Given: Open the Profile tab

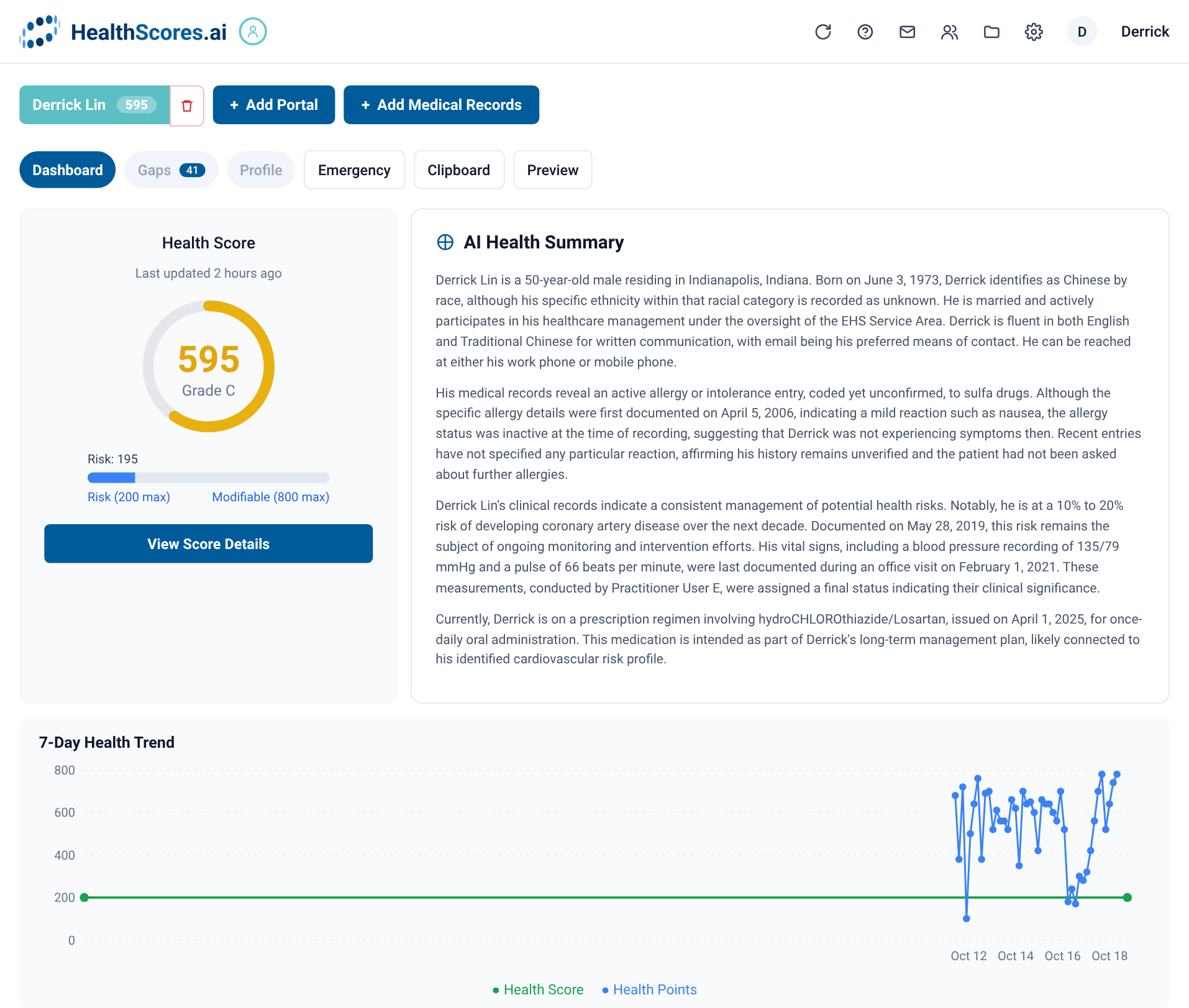Looking at the screenshot, I should click(x=261, y=170).
